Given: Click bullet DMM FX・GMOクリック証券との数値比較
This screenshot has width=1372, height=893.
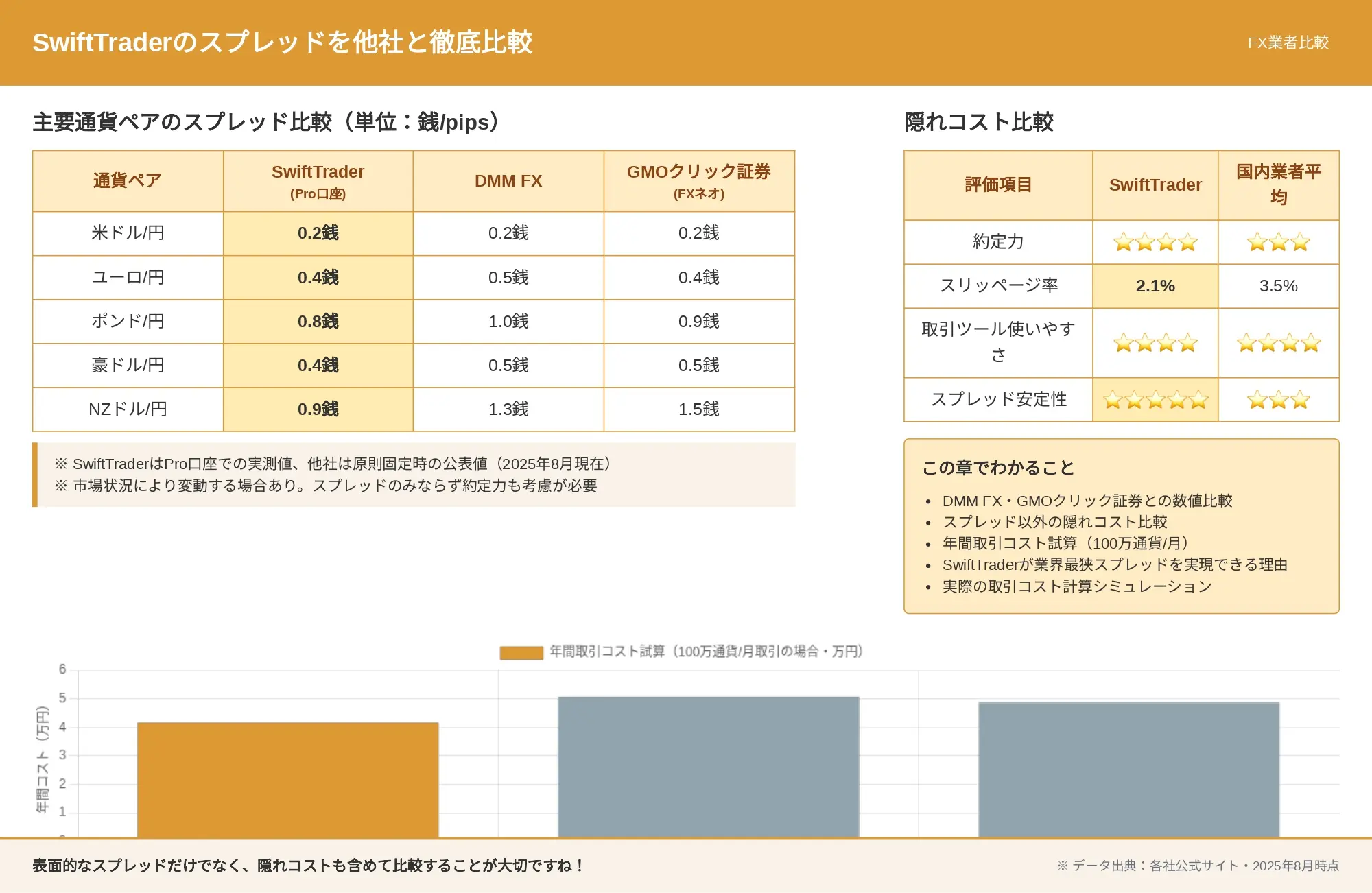Looking at the screenshot, I should coord(1087,501).
